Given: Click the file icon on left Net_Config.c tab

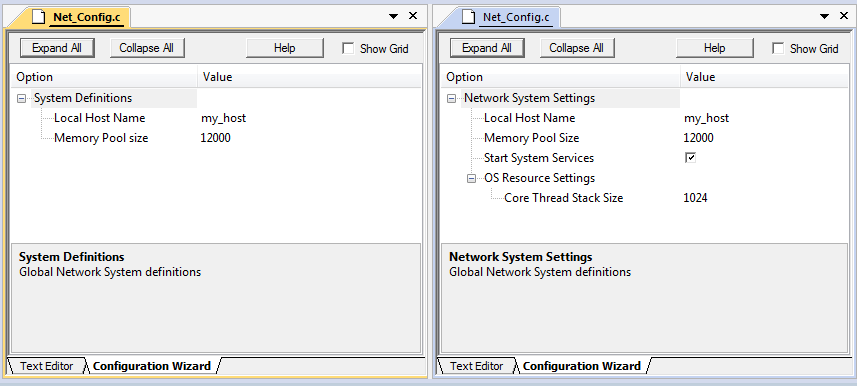Looking at the screenshot, I should click(x=39, y=17).
